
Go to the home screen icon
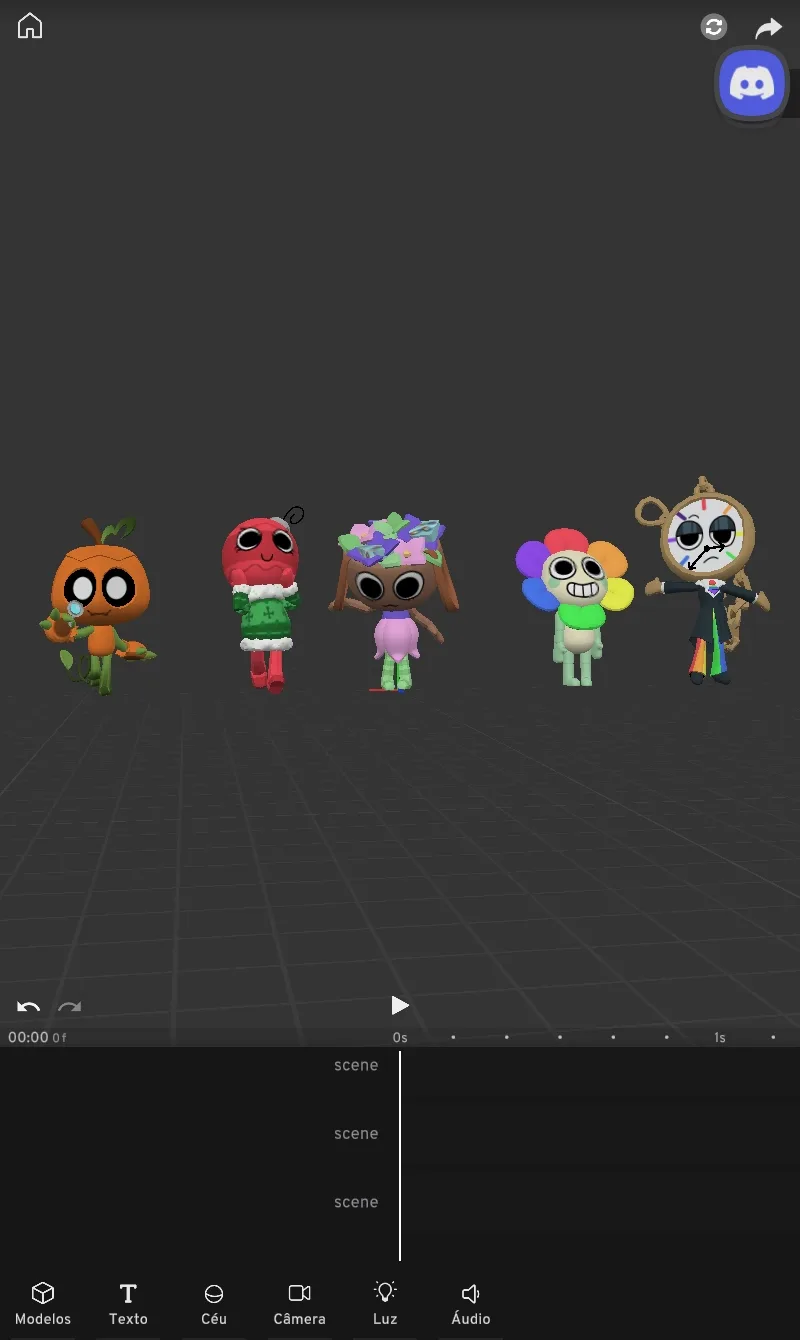(30, 26)
